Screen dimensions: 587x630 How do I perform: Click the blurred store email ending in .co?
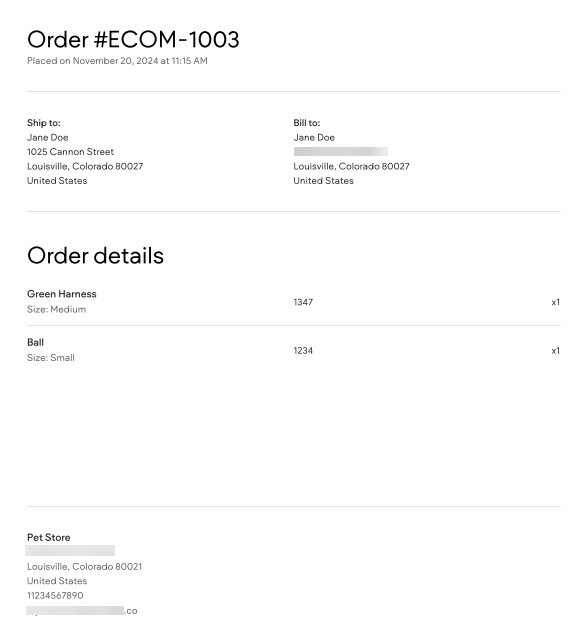tap(82, 611)
